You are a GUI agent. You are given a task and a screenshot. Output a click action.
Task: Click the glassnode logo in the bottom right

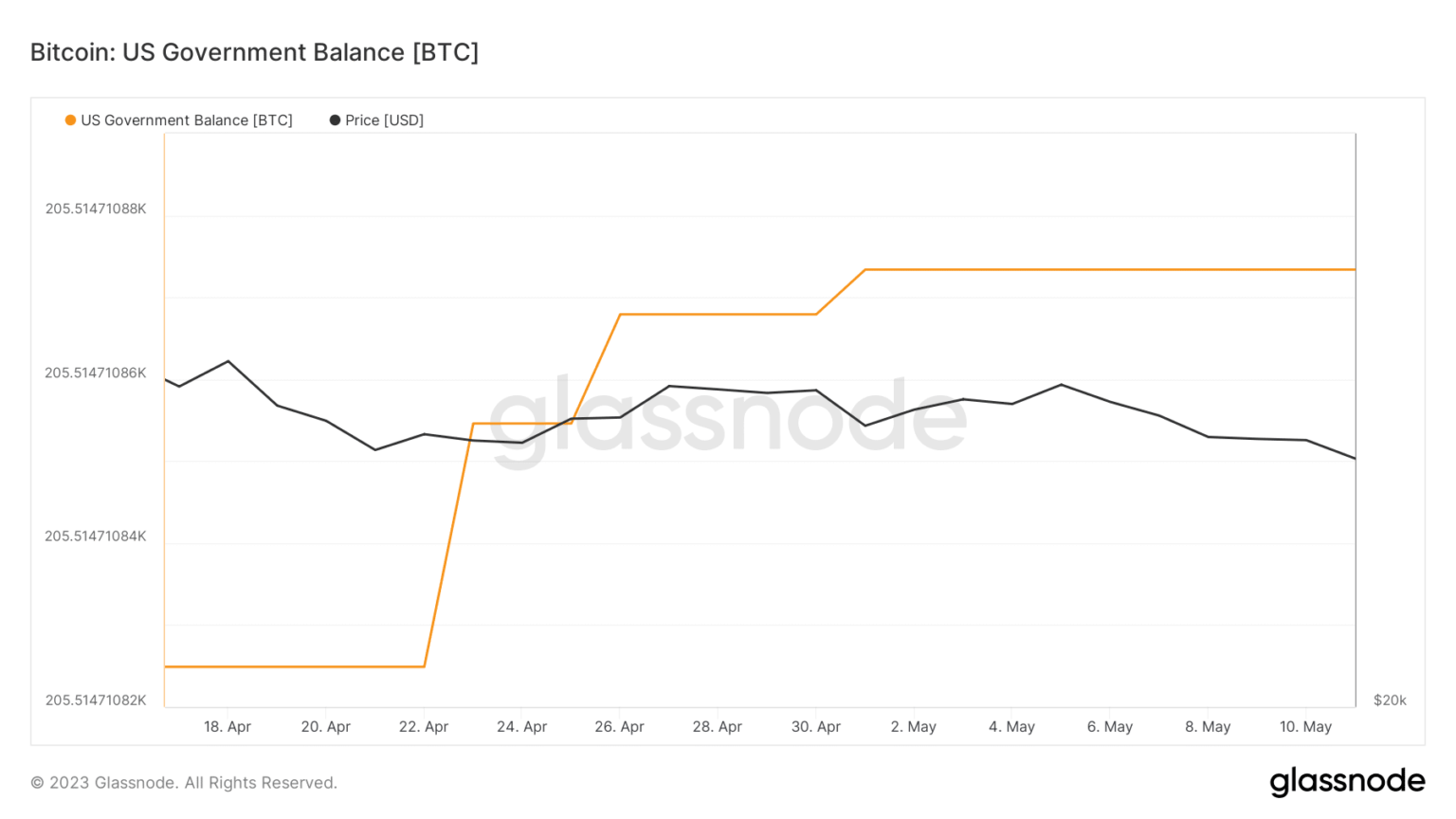pyautogui.click(x=1347, y=781)
